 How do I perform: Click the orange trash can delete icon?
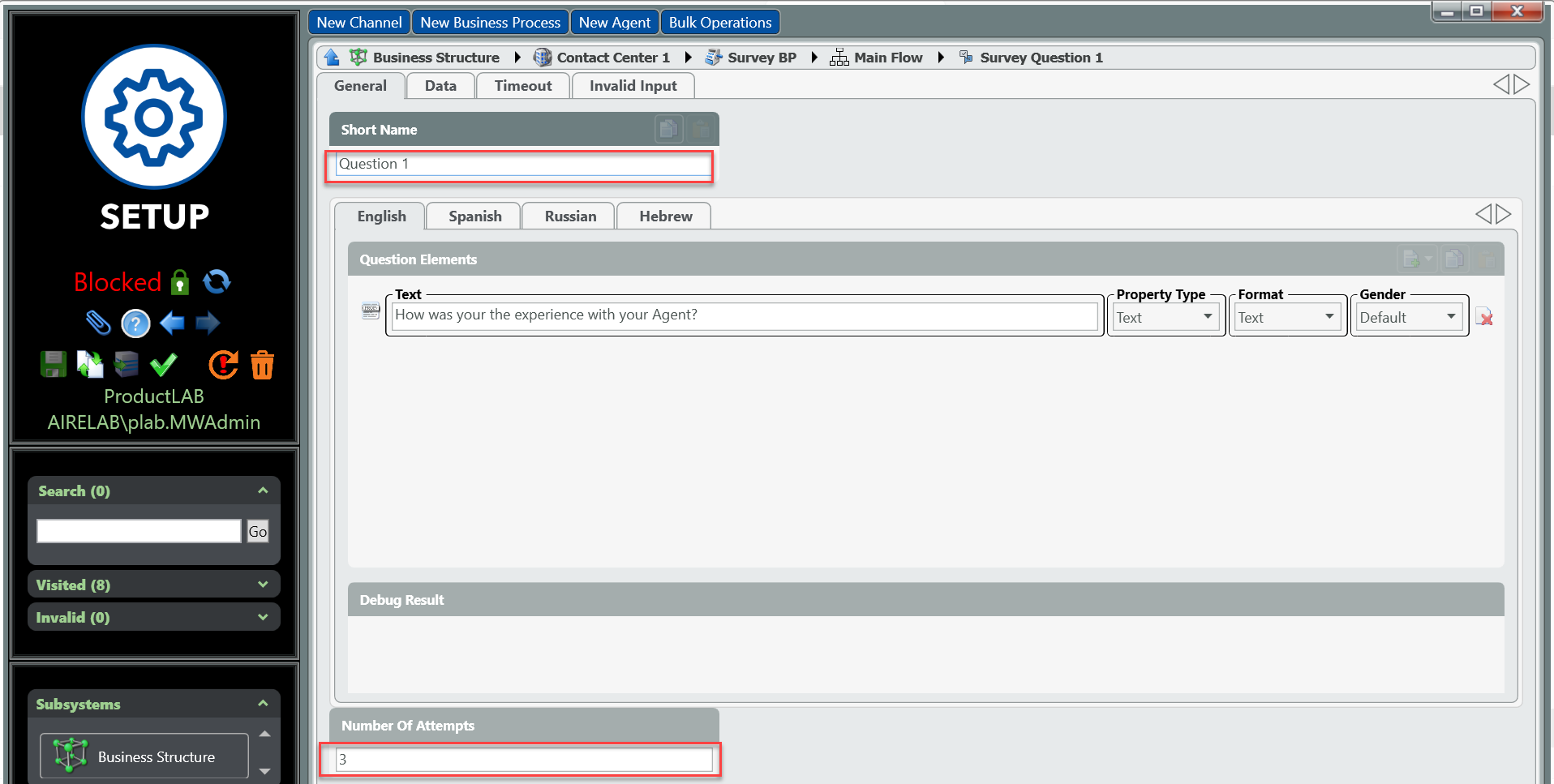[x=262, y=365]
